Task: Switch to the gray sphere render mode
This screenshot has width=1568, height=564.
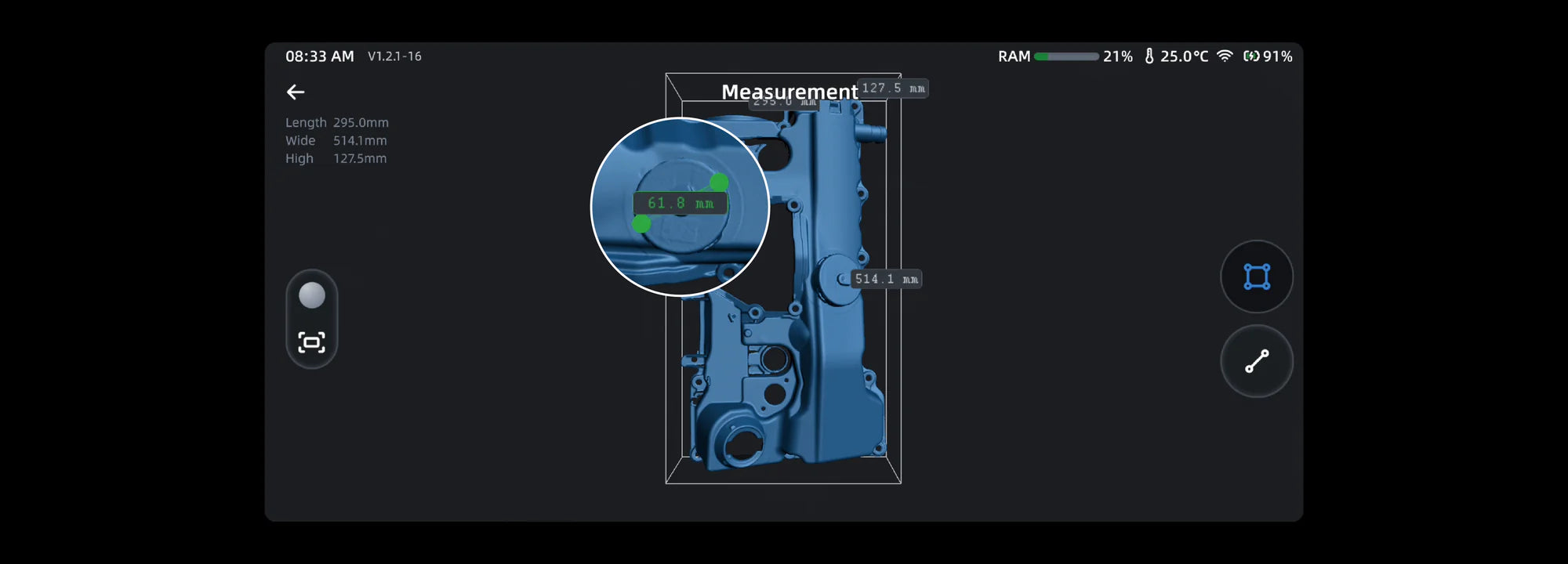Action: (312, 295)
